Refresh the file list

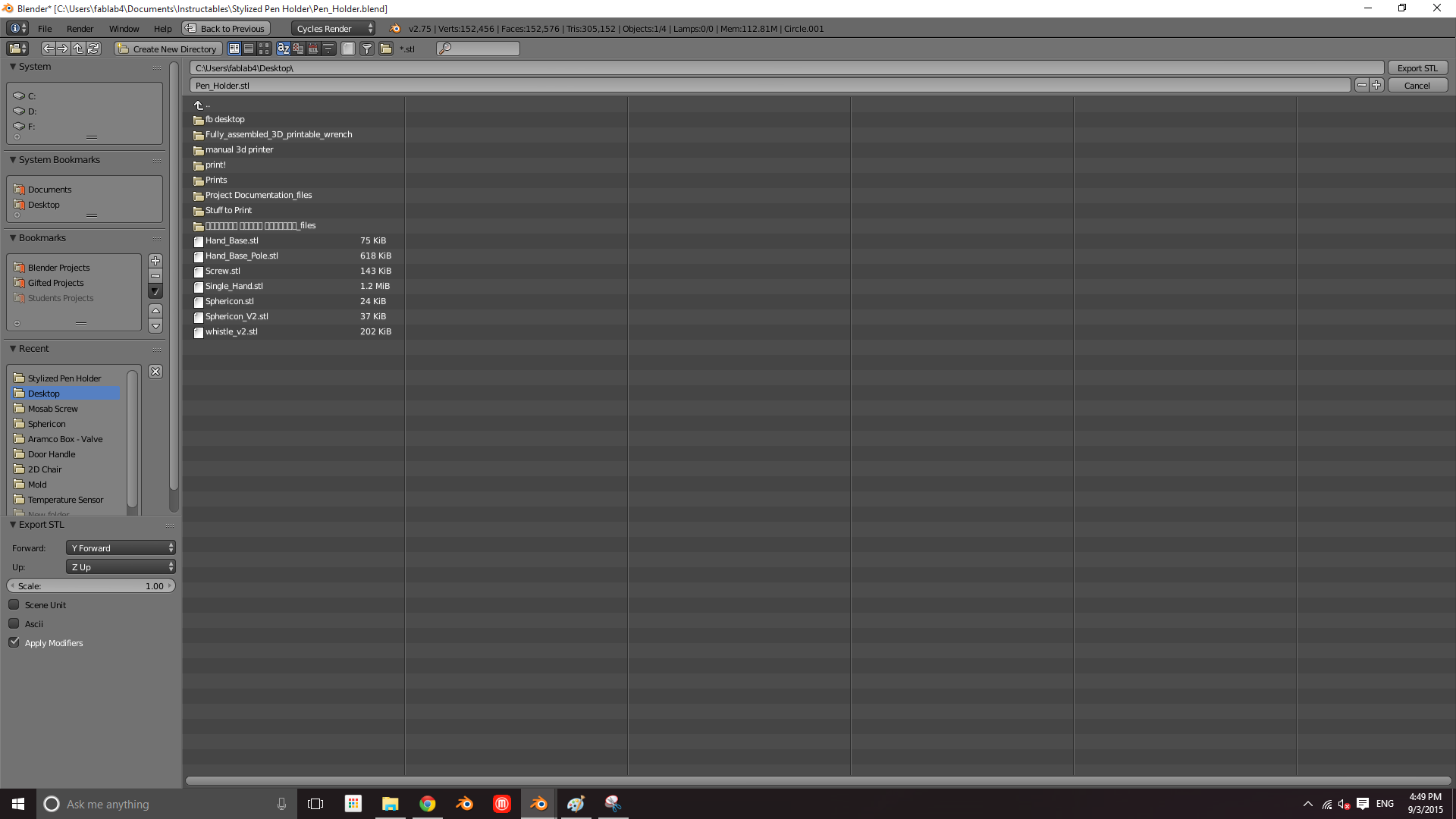pos(93,49)
